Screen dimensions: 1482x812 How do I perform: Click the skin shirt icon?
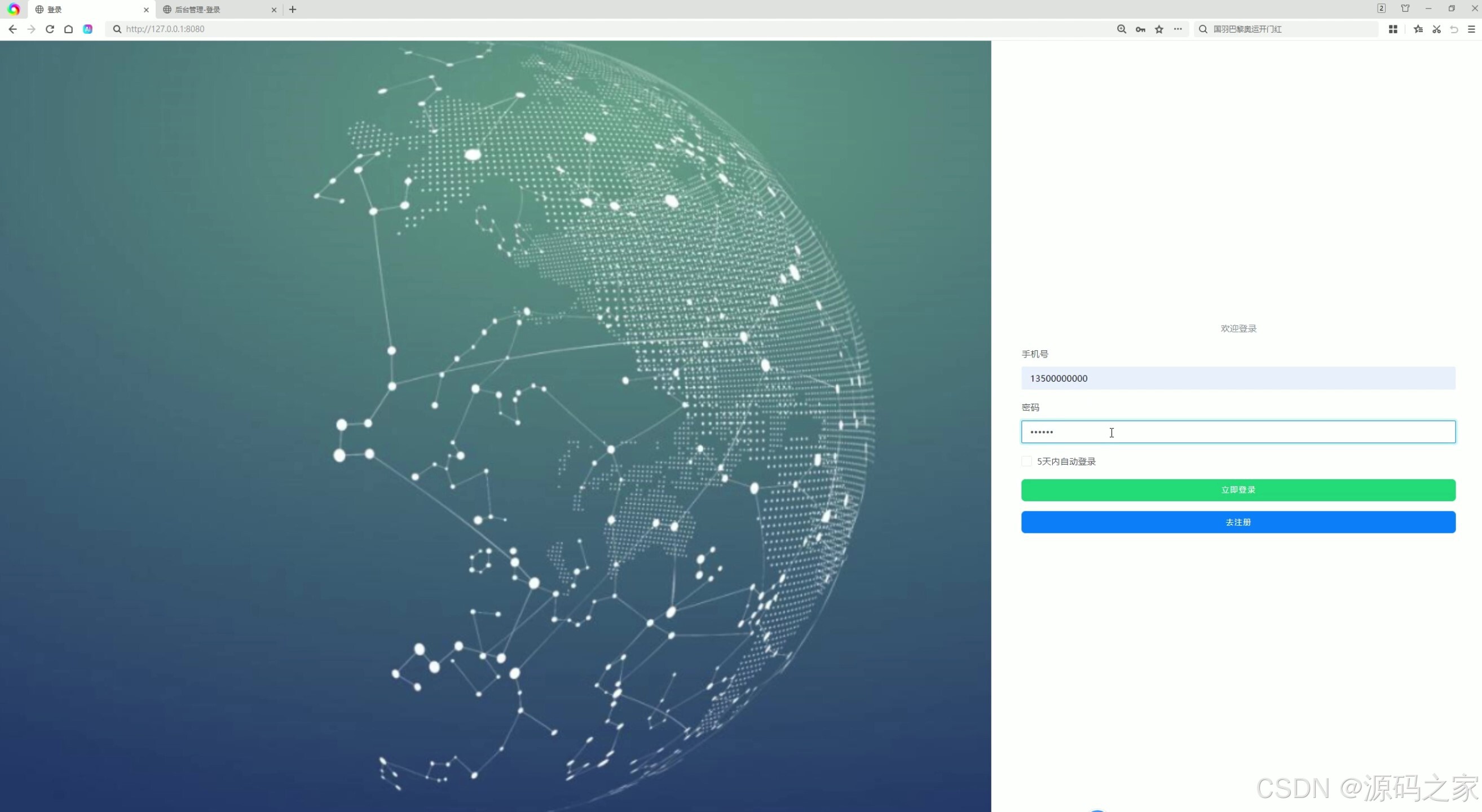pyautogui.click(x=1405, y=8)
